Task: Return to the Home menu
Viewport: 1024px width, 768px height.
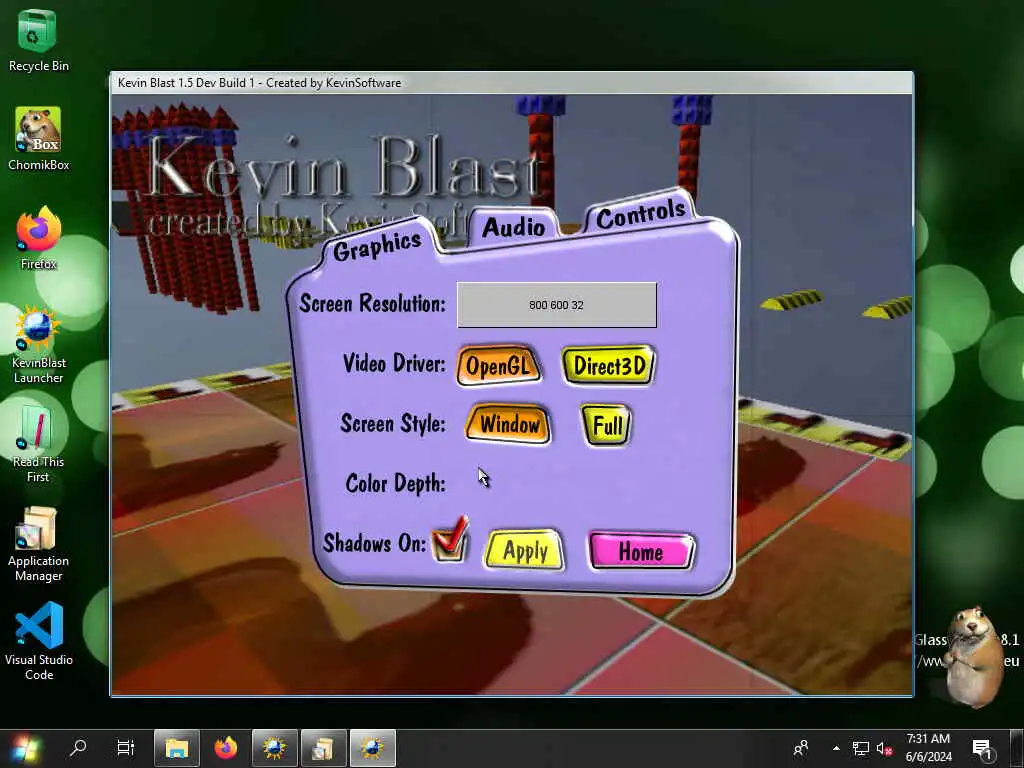Action: [641, 551]
